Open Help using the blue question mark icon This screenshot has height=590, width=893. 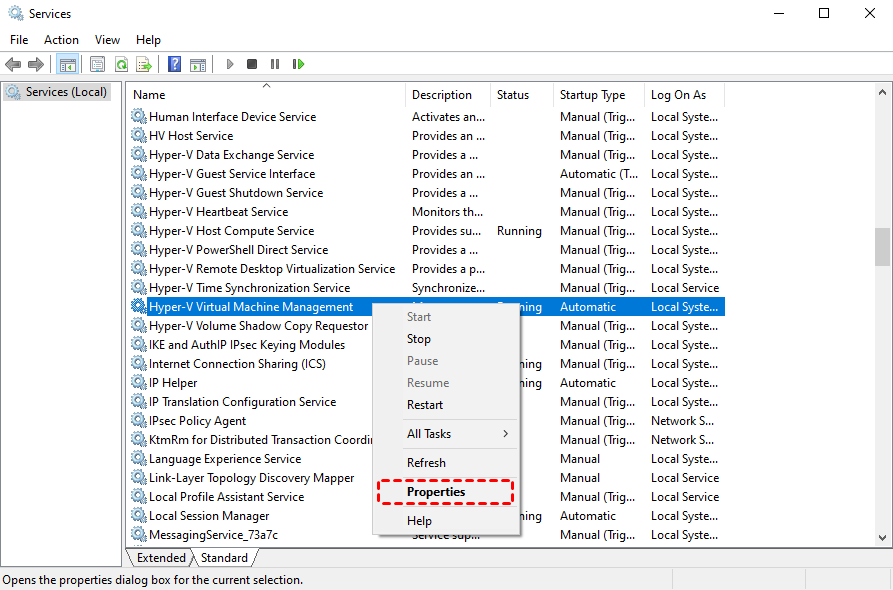[x=173, y=63]
